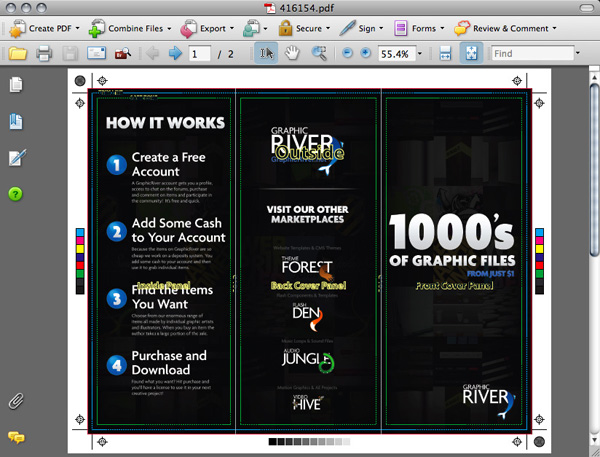Open a file with the folder icon
600x457 pixels.
(18, 54)
